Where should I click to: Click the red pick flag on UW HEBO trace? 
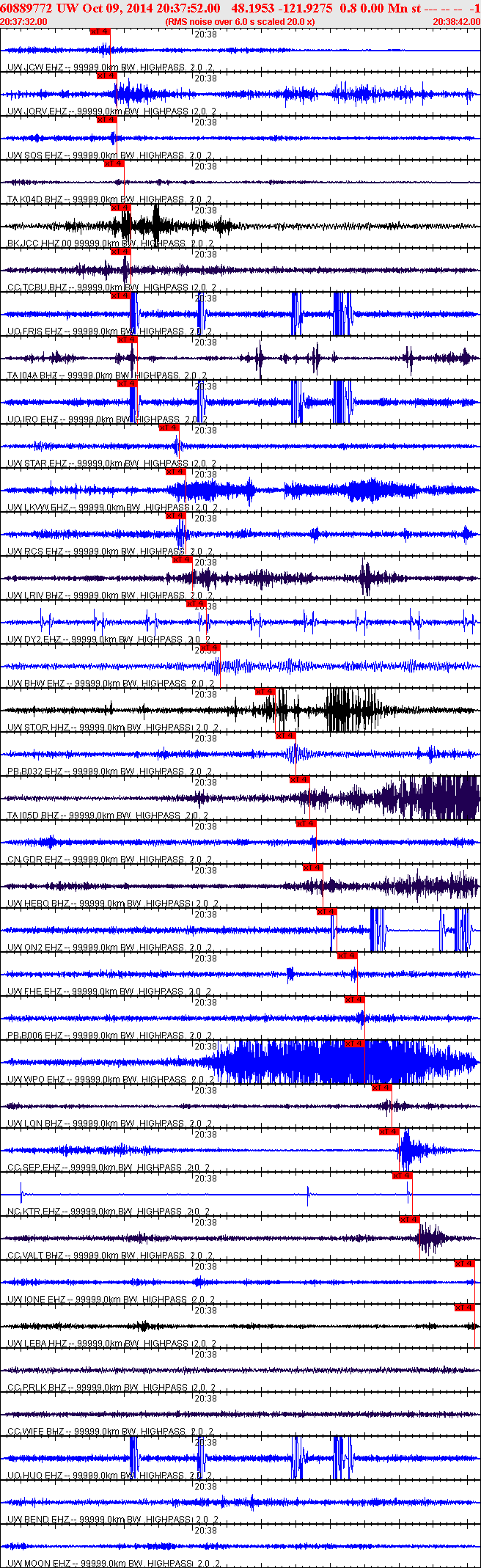tap(313, 868)
